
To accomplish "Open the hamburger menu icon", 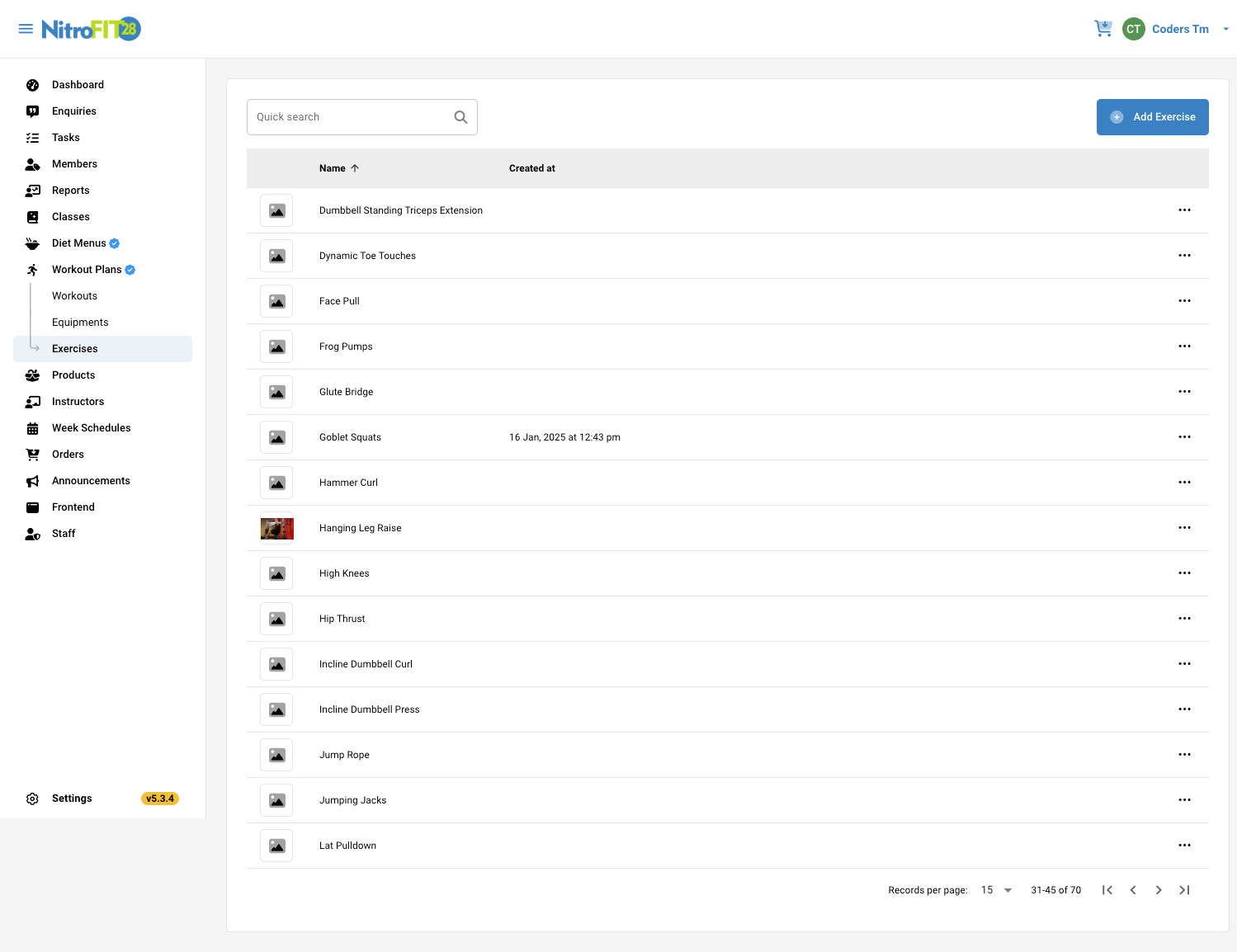I will tap(26, 29).
